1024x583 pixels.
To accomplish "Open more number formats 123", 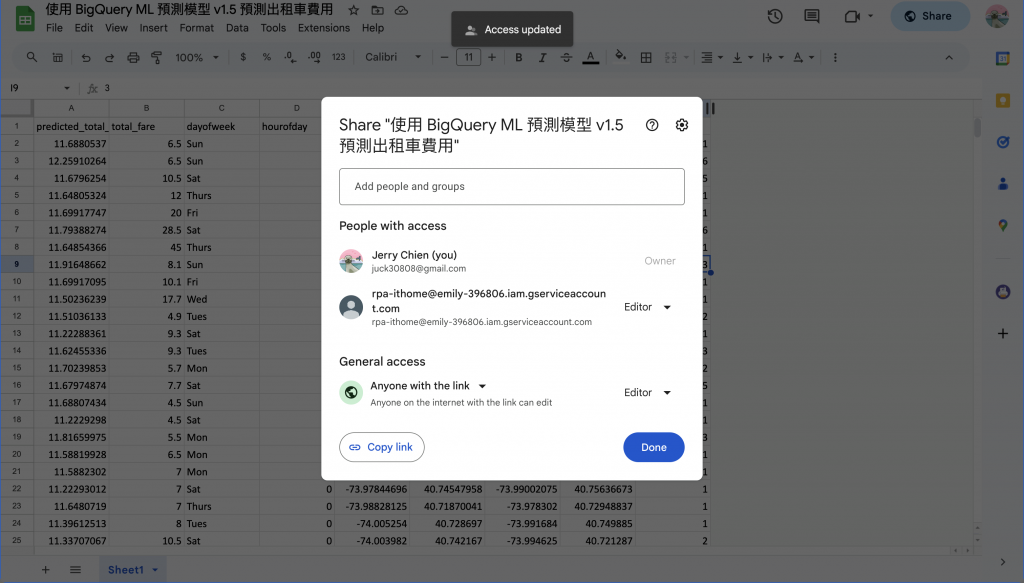I will (338, 57).
